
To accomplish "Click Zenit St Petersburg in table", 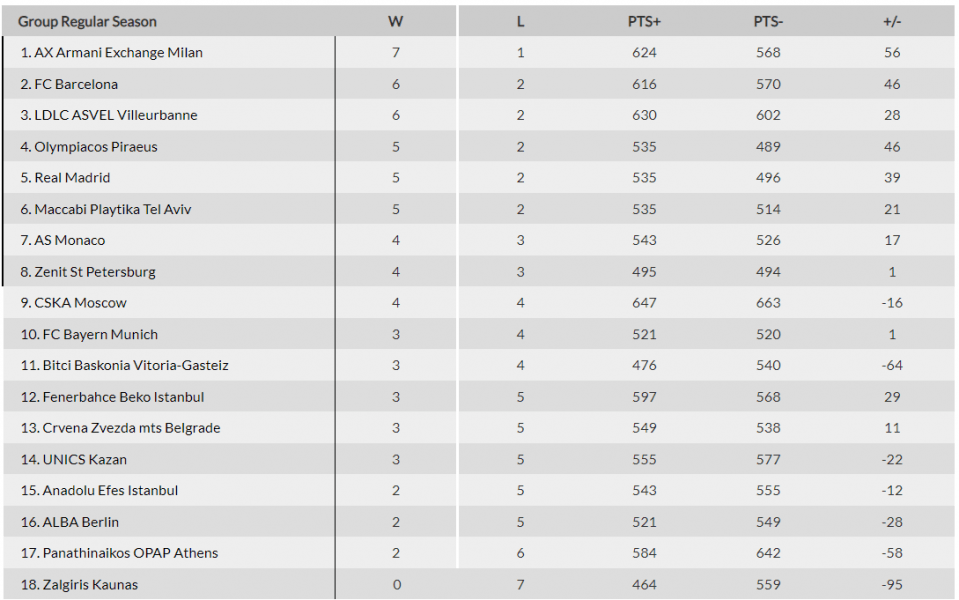I will click(88, 272).
